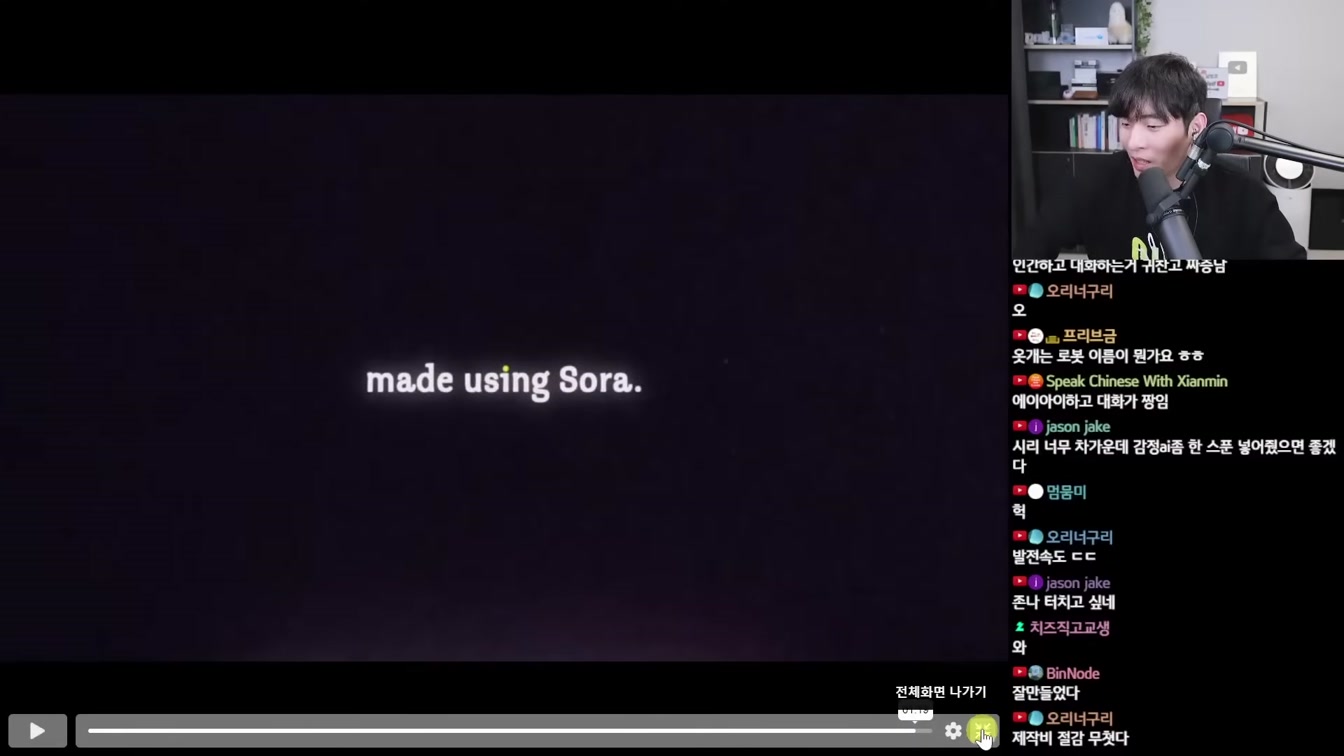Click 오리너구리 name above '제작비 절감 무쳣다'

1079,718
